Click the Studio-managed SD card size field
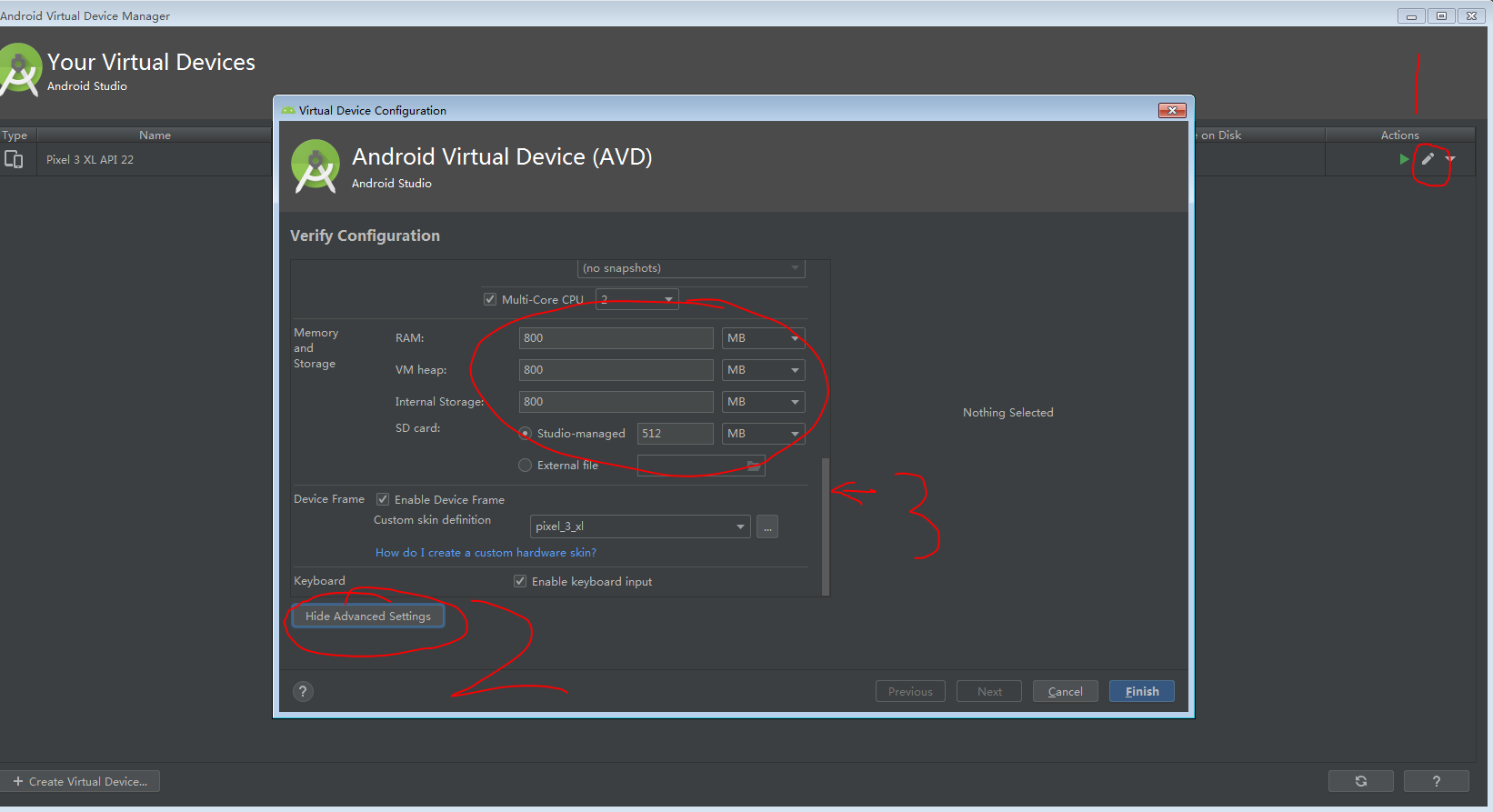Screen dimensions: 1493x812 click(x=676, y=434)
